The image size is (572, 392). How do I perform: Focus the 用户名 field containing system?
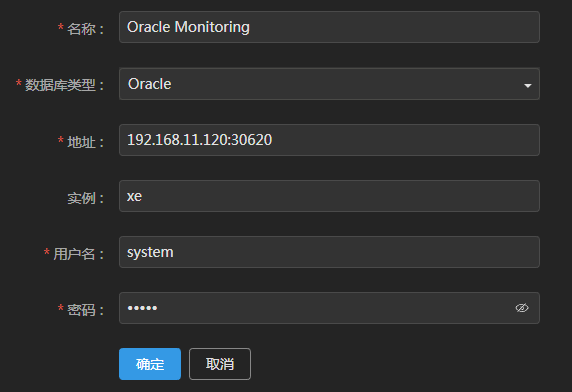click(329, 252)
